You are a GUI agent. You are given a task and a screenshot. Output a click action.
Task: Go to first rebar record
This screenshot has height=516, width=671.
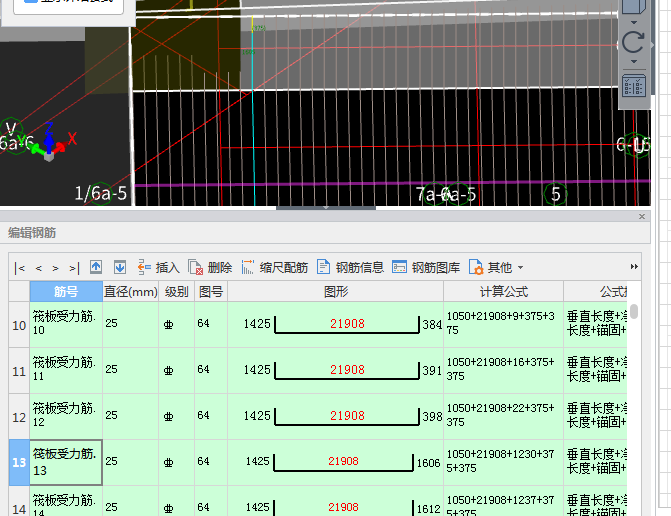pos(20,268)
